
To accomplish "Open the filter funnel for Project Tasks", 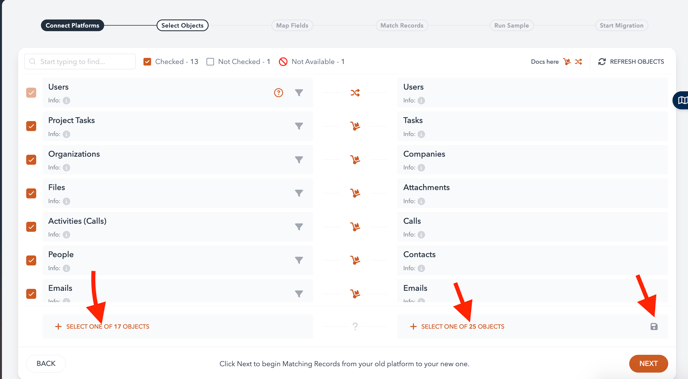I will point(299,126).
